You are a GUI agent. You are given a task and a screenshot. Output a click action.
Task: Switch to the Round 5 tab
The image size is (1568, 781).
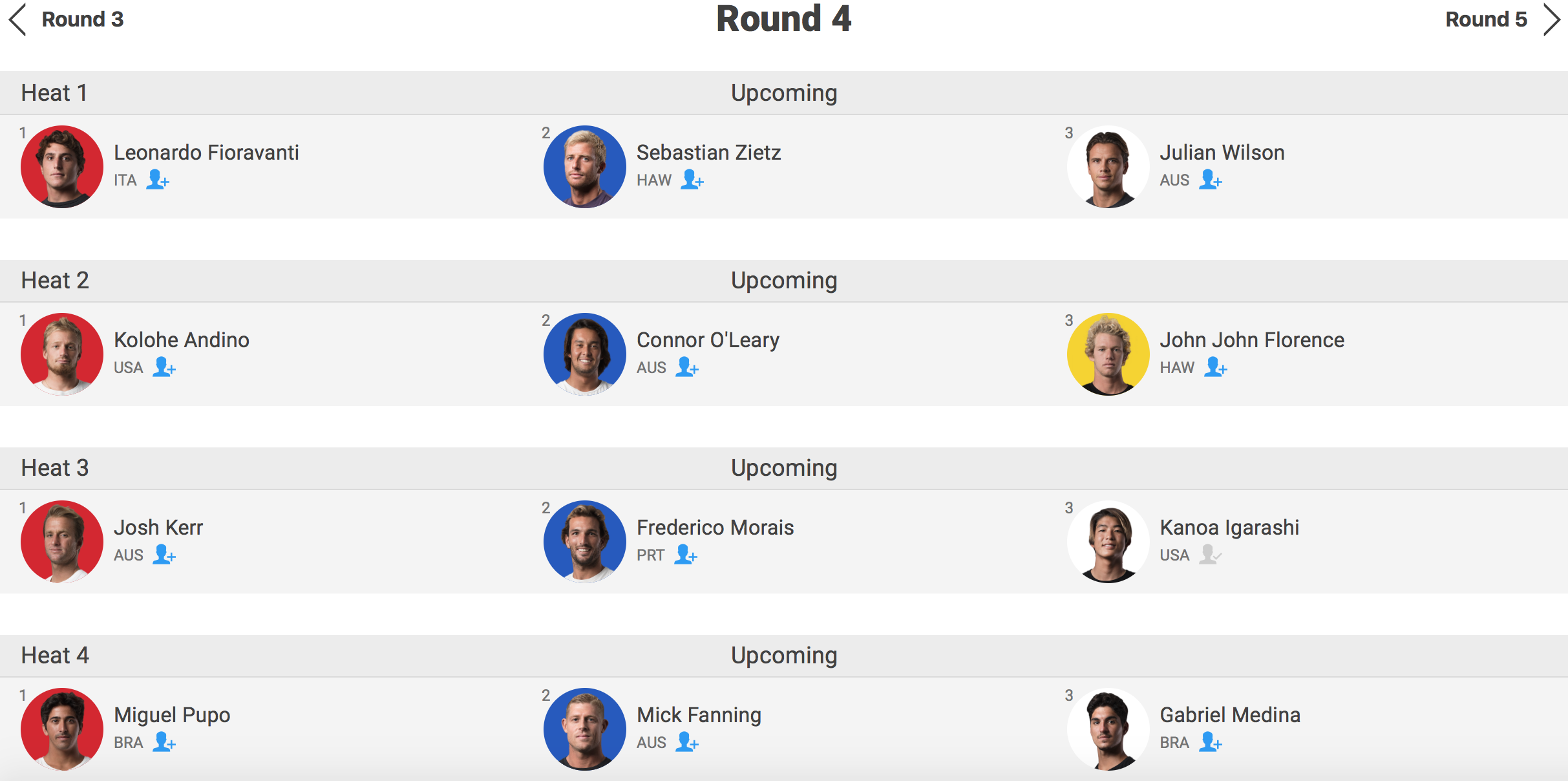[x=1486, y=19]
